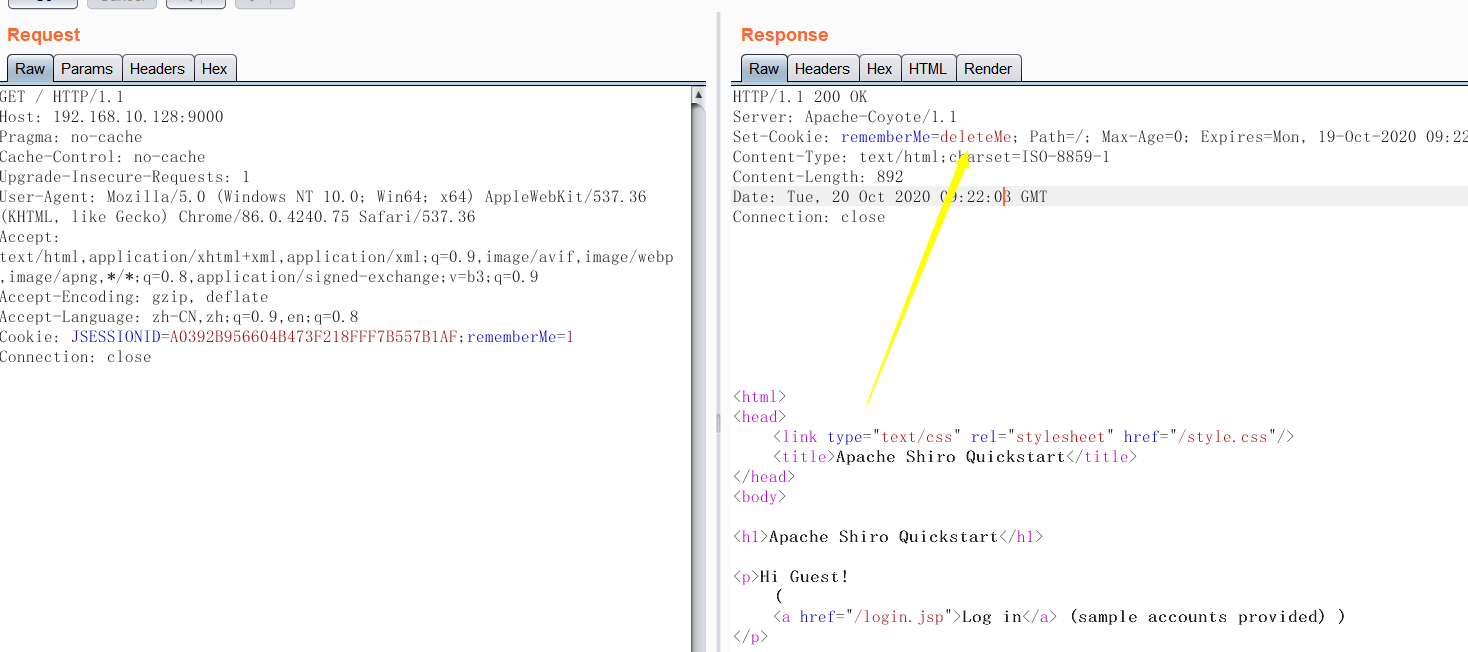The width and height of the screenshot is (1468, 652).
Task: Click the title tag 'Apache Shiro Quickstart' line
Action: tap(956, 457)
